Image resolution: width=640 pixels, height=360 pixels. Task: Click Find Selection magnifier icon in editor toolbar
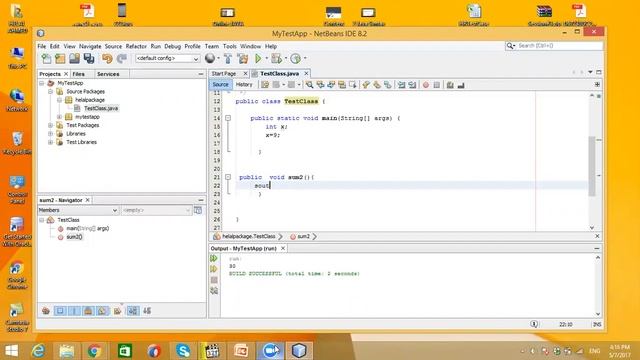(309, 84)
